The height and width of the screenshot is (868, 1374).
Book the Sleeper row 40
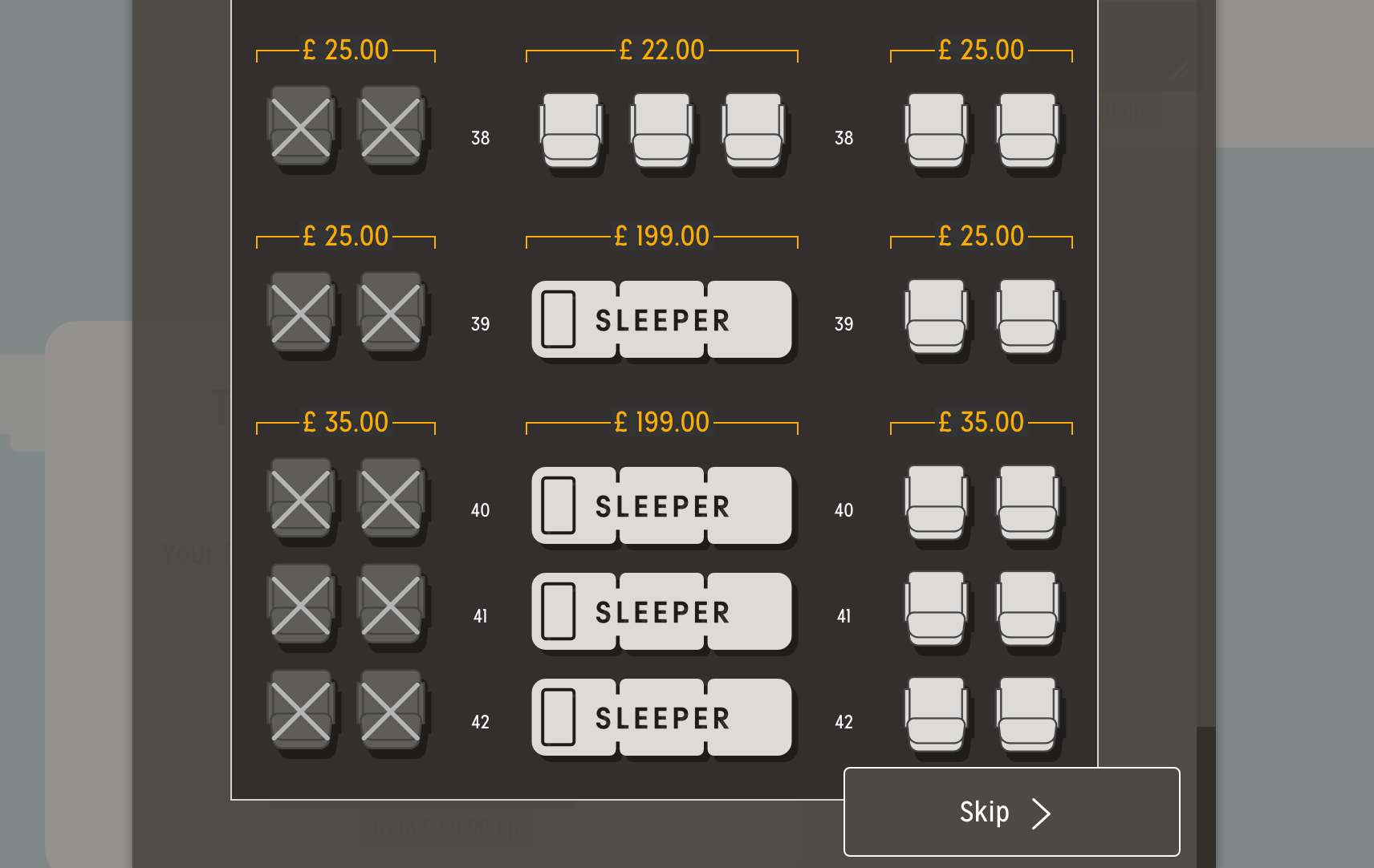click(x=661, y=505)
